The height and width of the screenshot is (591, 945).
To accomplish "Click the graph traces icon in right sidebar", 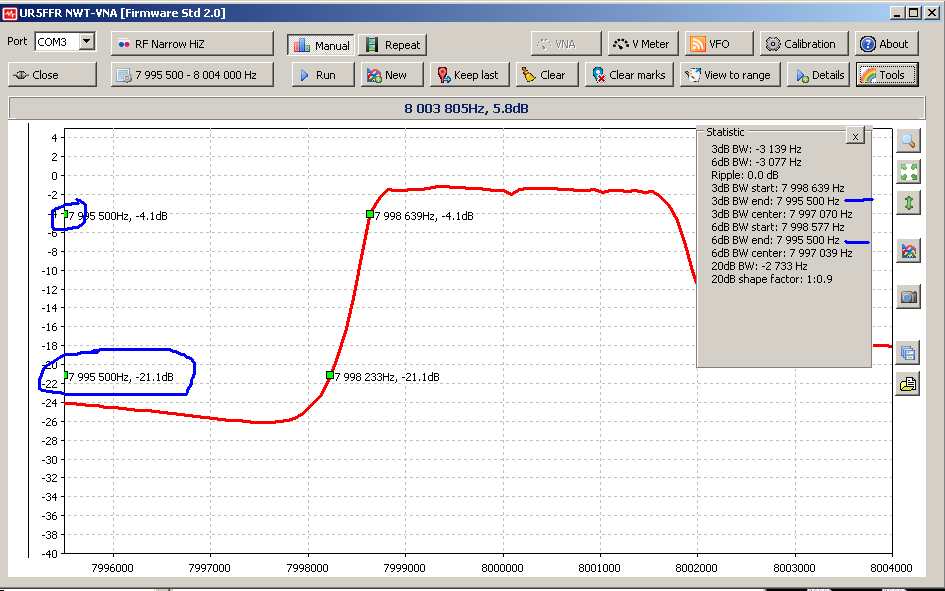I will pos(908,251).
